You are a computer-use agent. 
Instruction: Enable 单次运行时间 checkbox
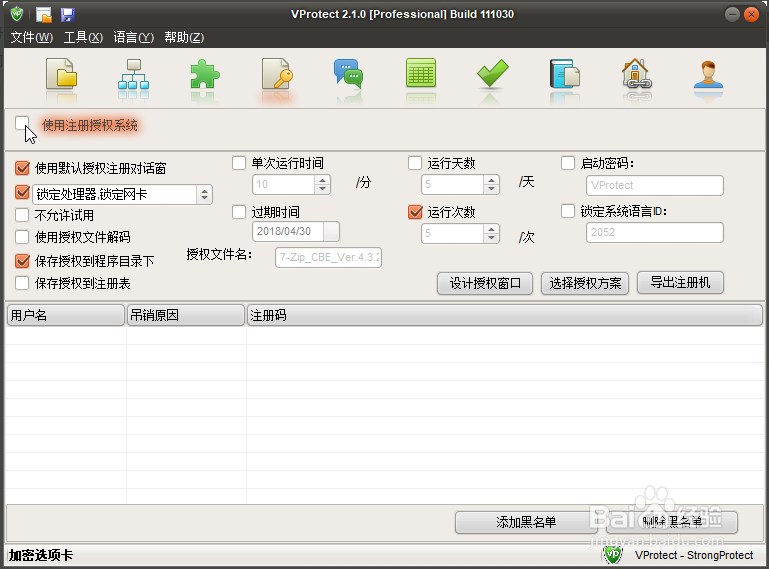click(239, 163)
